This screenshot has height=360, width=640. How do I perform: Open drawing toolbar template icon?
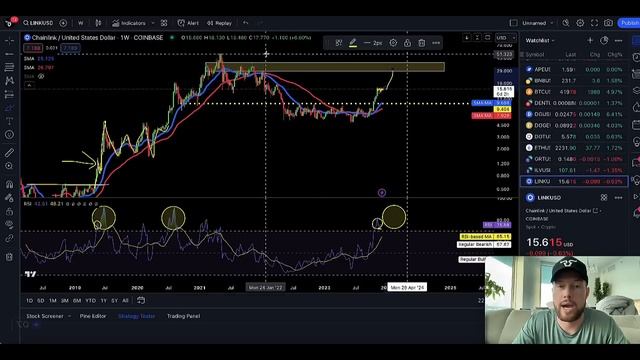coord(338,43)
